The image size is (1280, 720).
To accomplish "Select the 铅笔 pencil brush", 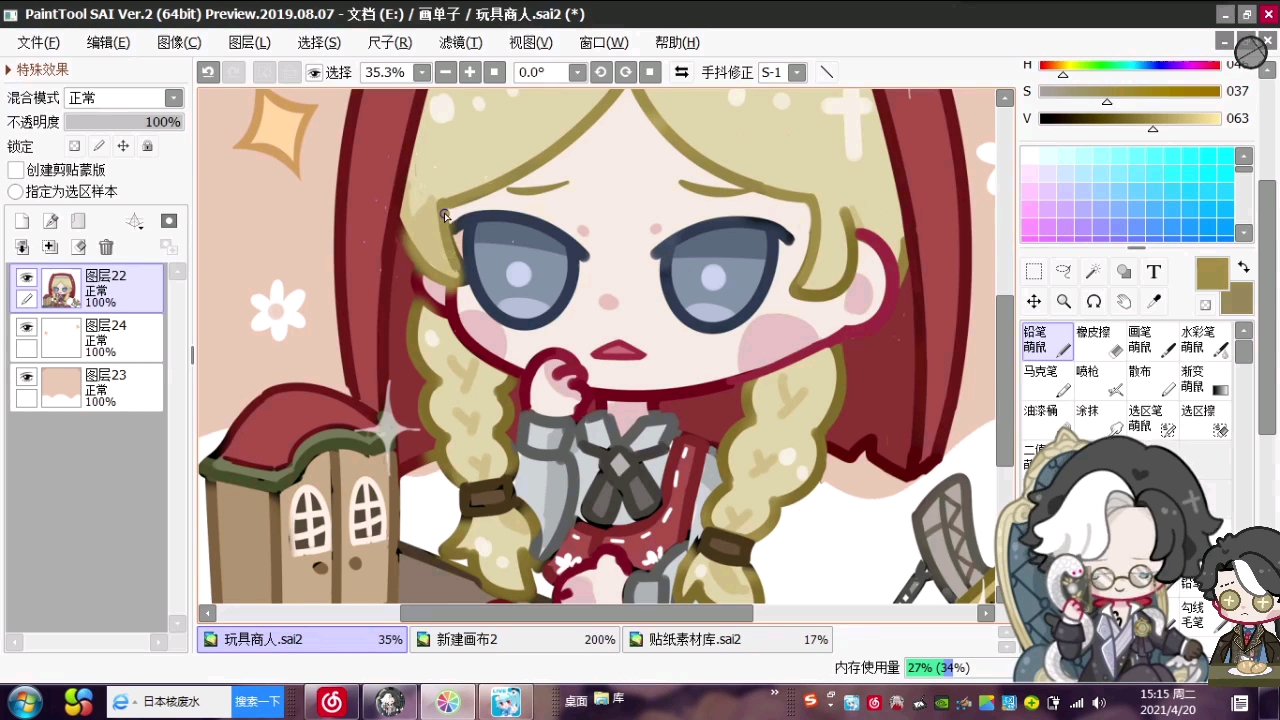I will pyautogui.click(x=1047, y=340).
